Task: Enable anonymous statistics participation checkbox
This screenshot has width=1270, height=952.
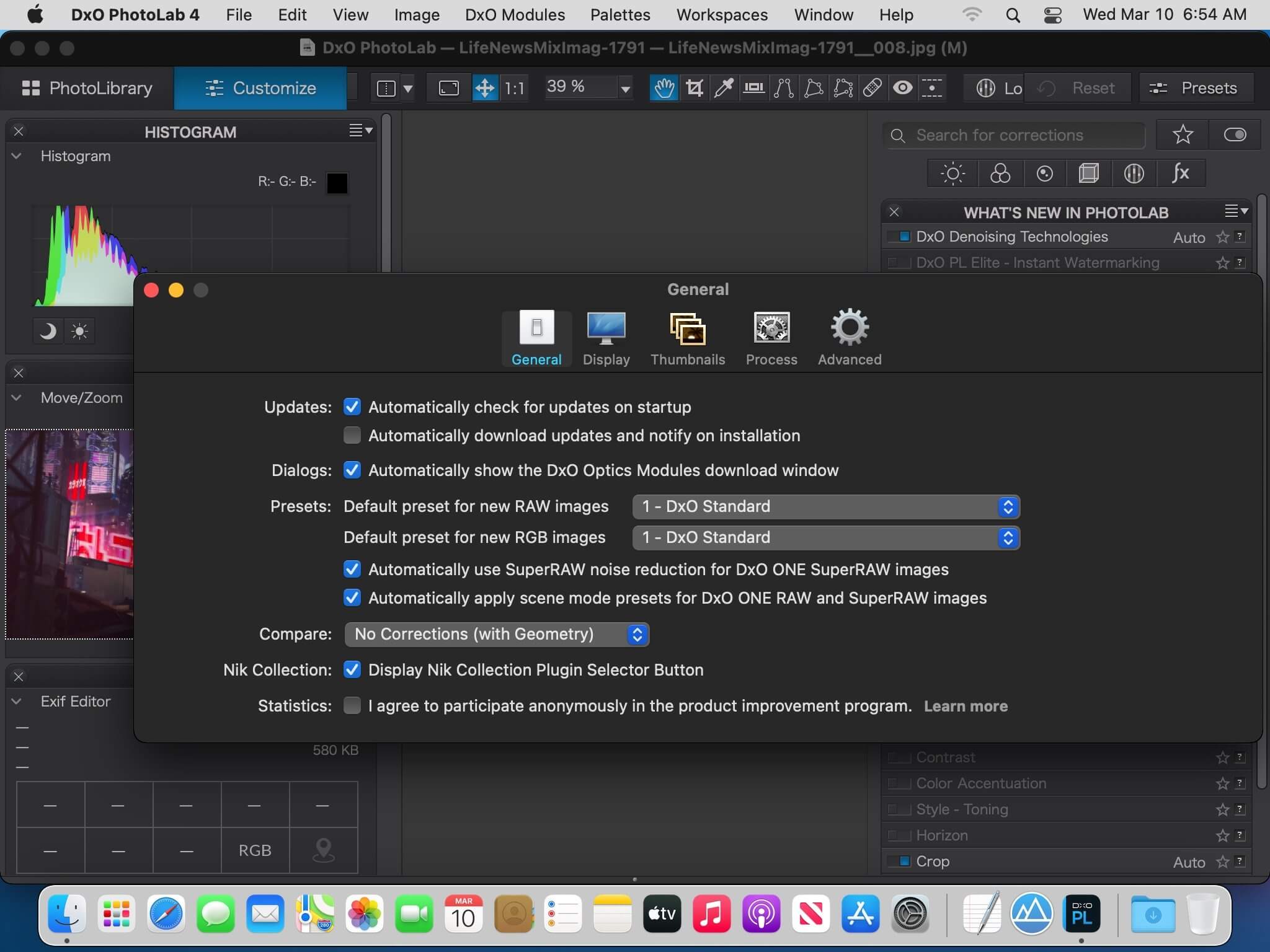Action: (351, 705)
